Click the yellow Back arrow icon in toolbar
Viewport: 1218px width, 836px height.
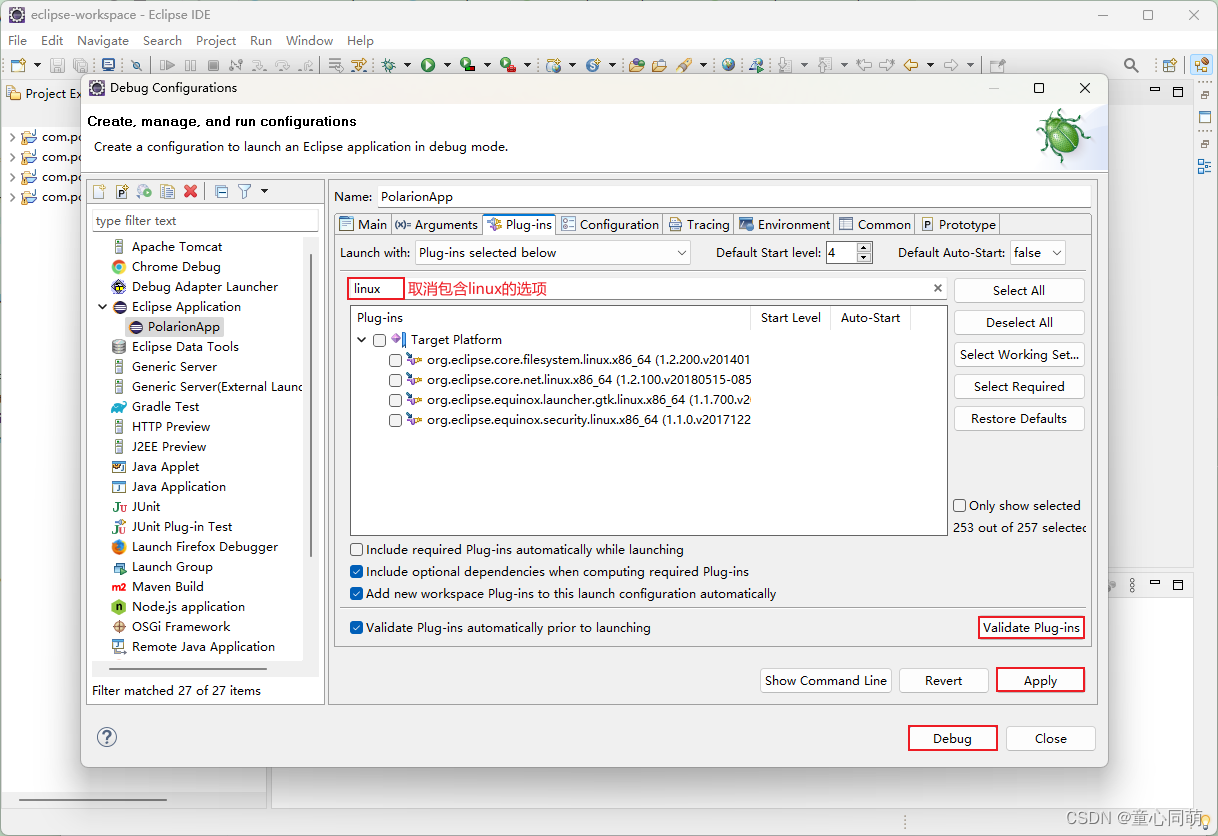coord(910,65)
